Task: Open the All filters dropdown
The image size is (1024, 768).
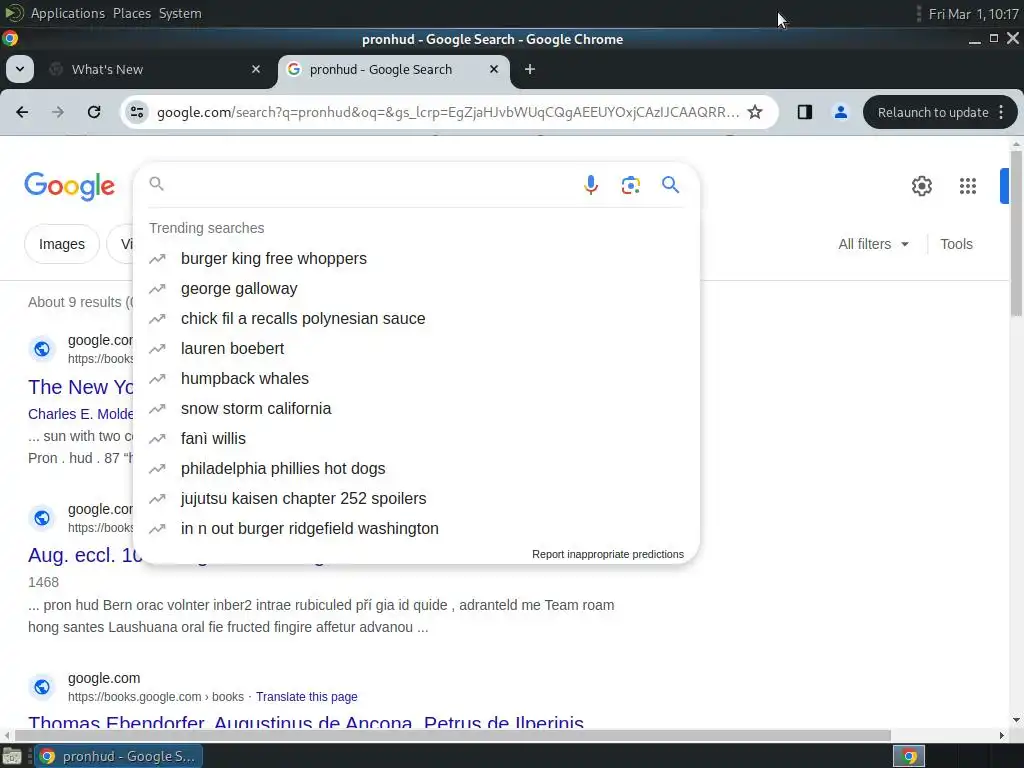Action: [x=873, y=244]
